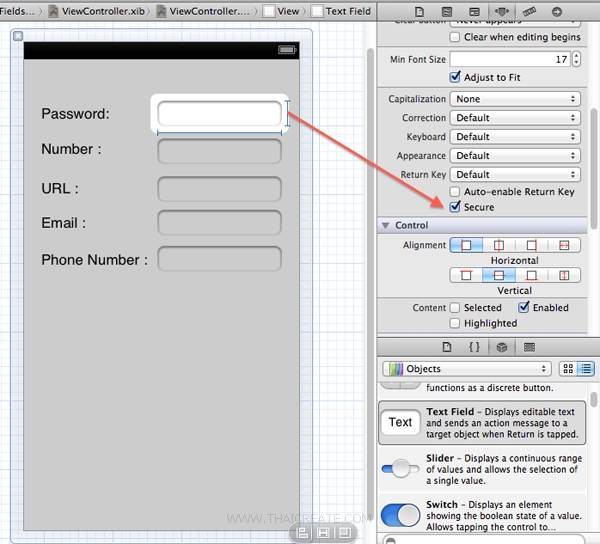
Task: Open the Quick Help inspector icon
Action: tap(447, 11)
